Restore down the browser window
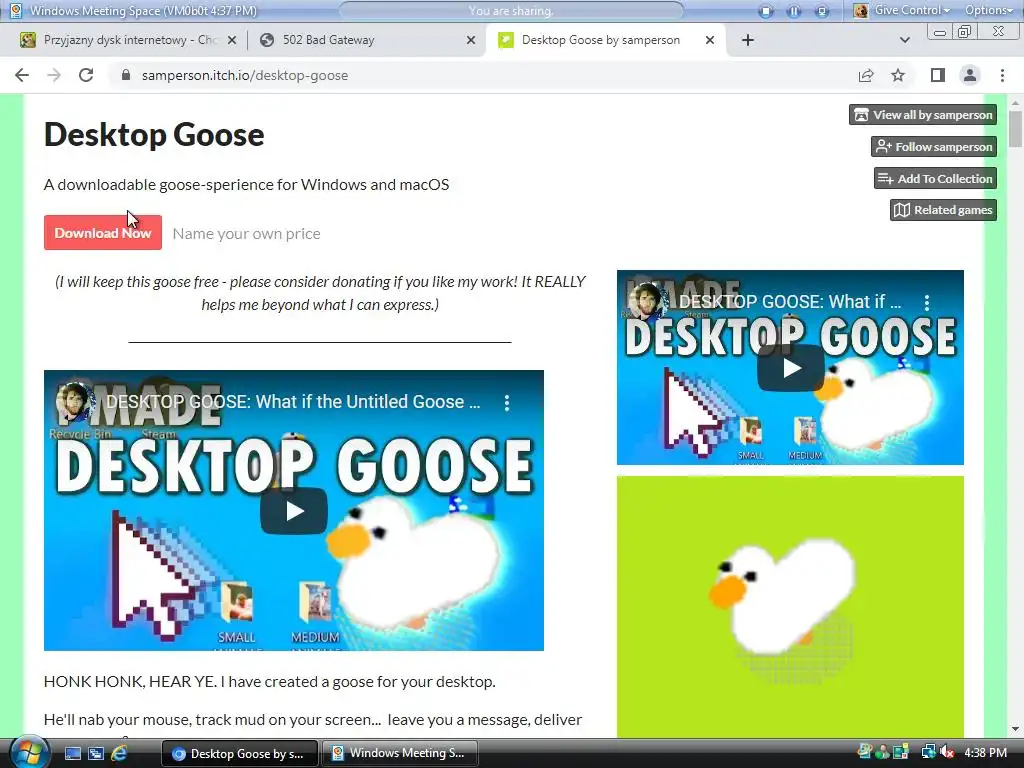 (965, 31)
